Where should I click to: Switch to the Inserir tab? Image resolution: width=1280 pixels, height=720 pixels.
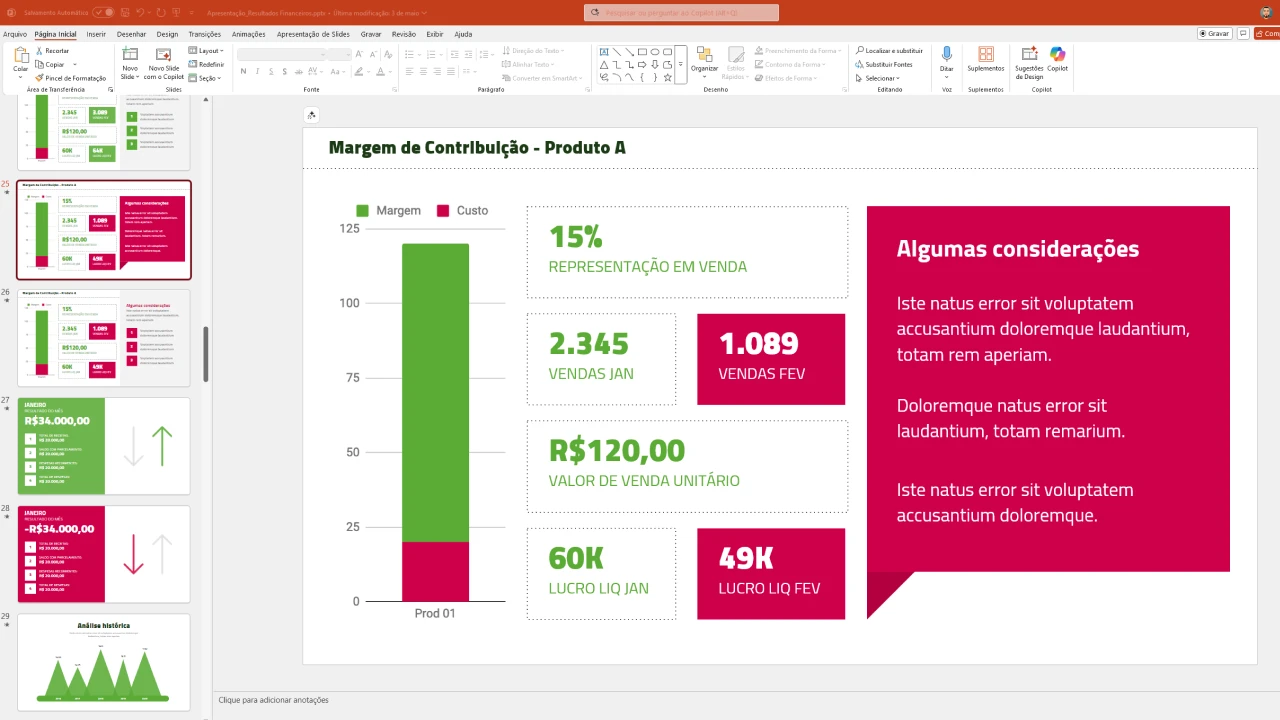tap(96, 34)
